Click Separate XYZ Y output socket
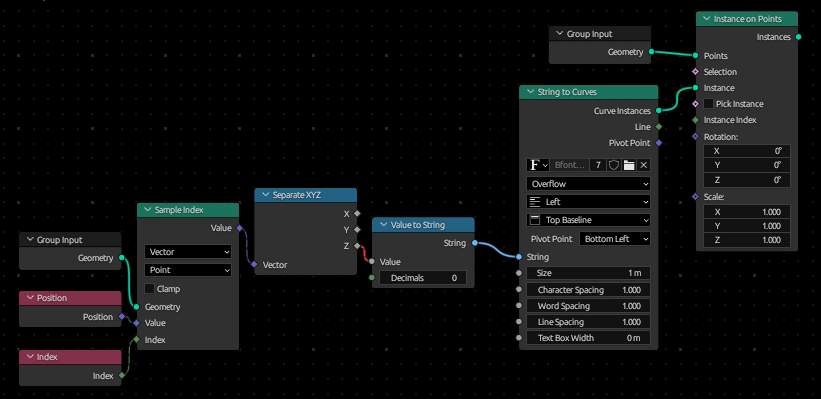Image resolution: width=821 pixels, height=399 pixels. click(x=357, y=229)
